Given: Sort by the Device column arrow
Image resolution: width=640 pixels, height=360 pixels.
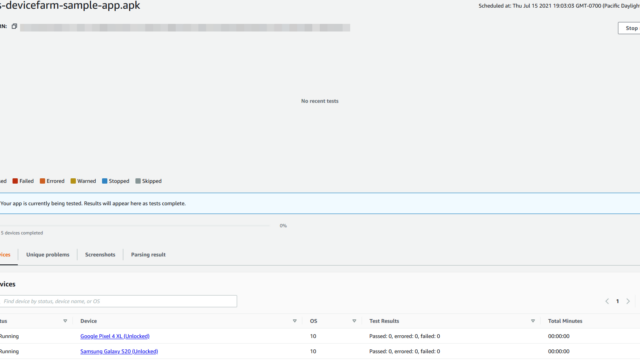Looking at the screenshot, I should [294, 321].
